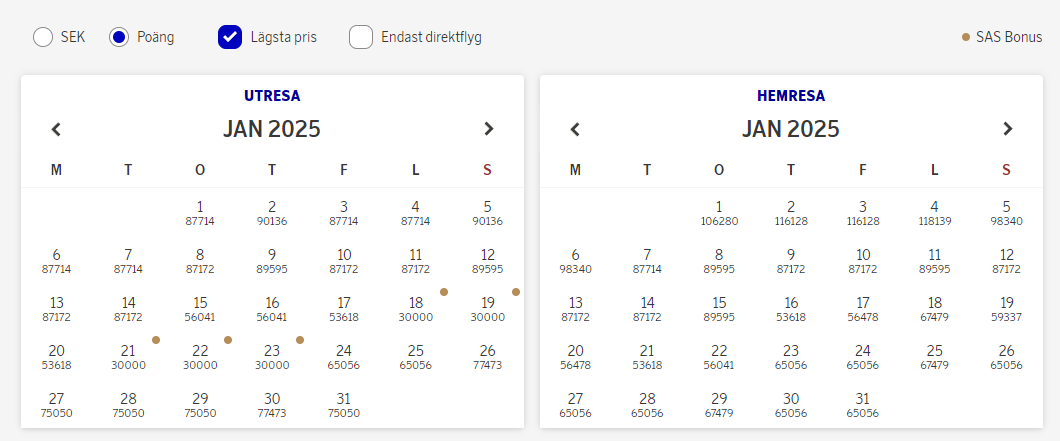Screen dimensions: 1060x441
Task: Select January 17 in Utresa calendar
Action: (344, 308)
